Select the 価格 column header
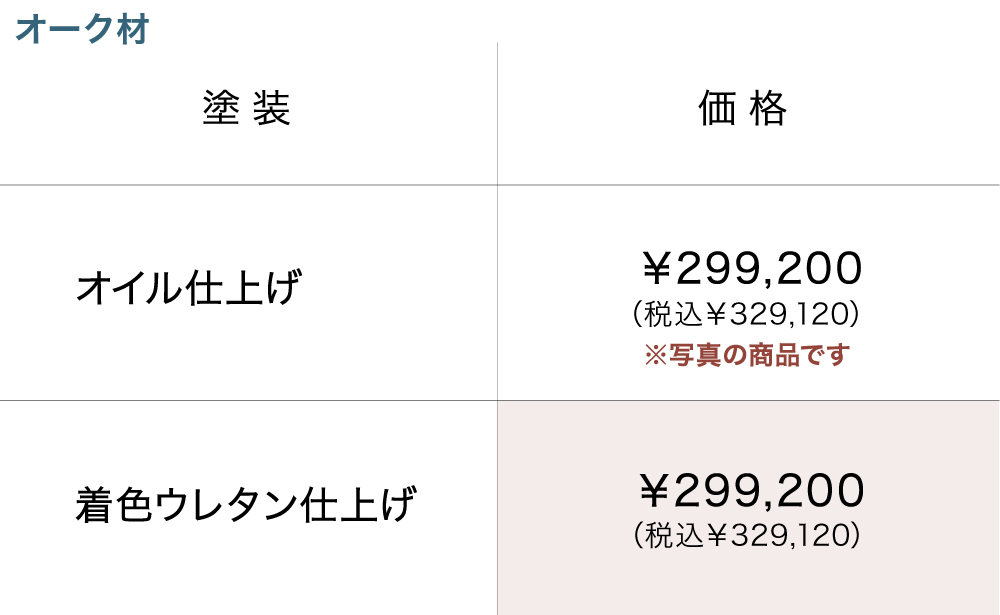This screenshot has height=615, width=1000. click(x=743, y=109)
